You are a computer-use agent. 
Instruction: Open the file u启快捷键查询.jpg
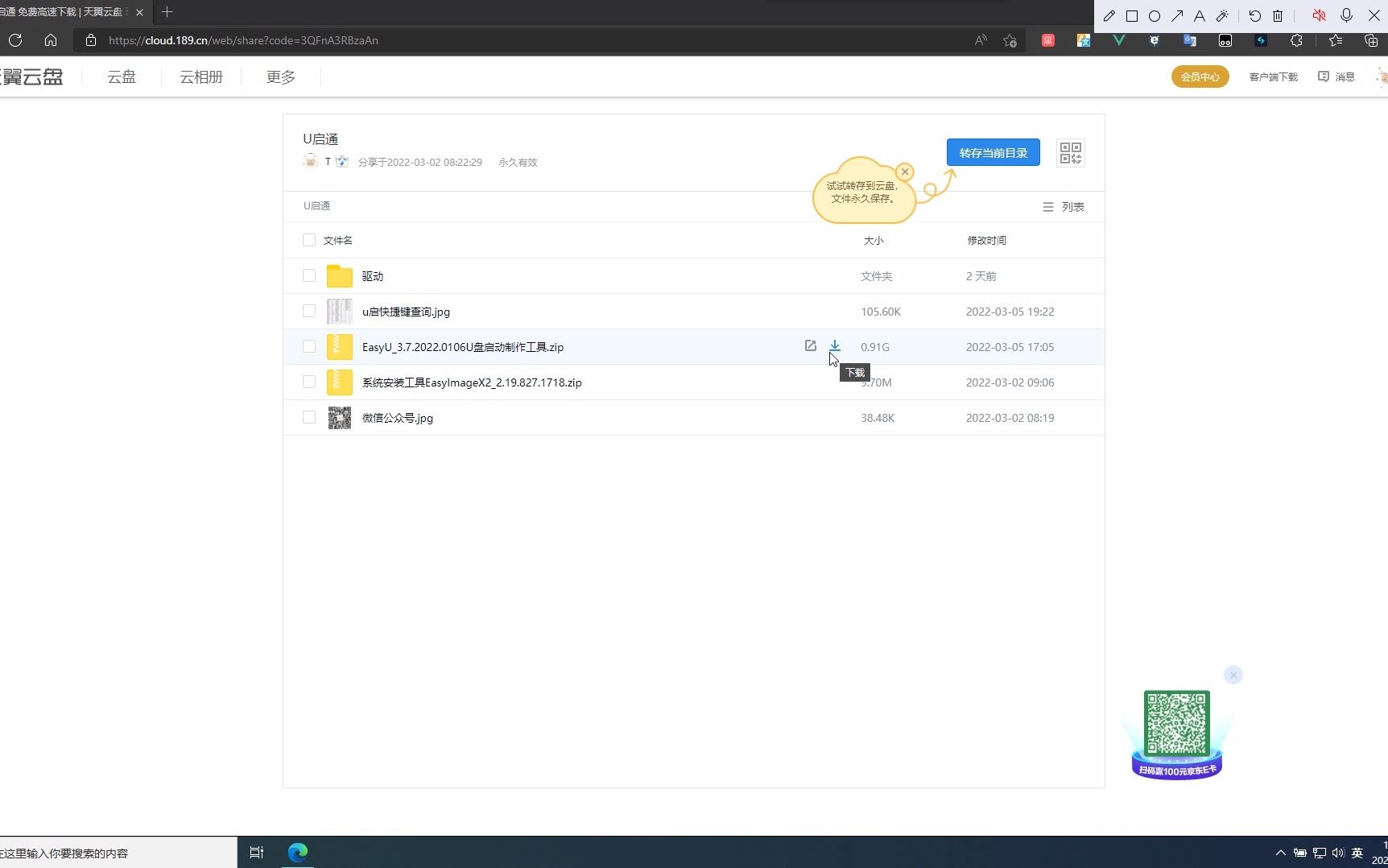406,312
